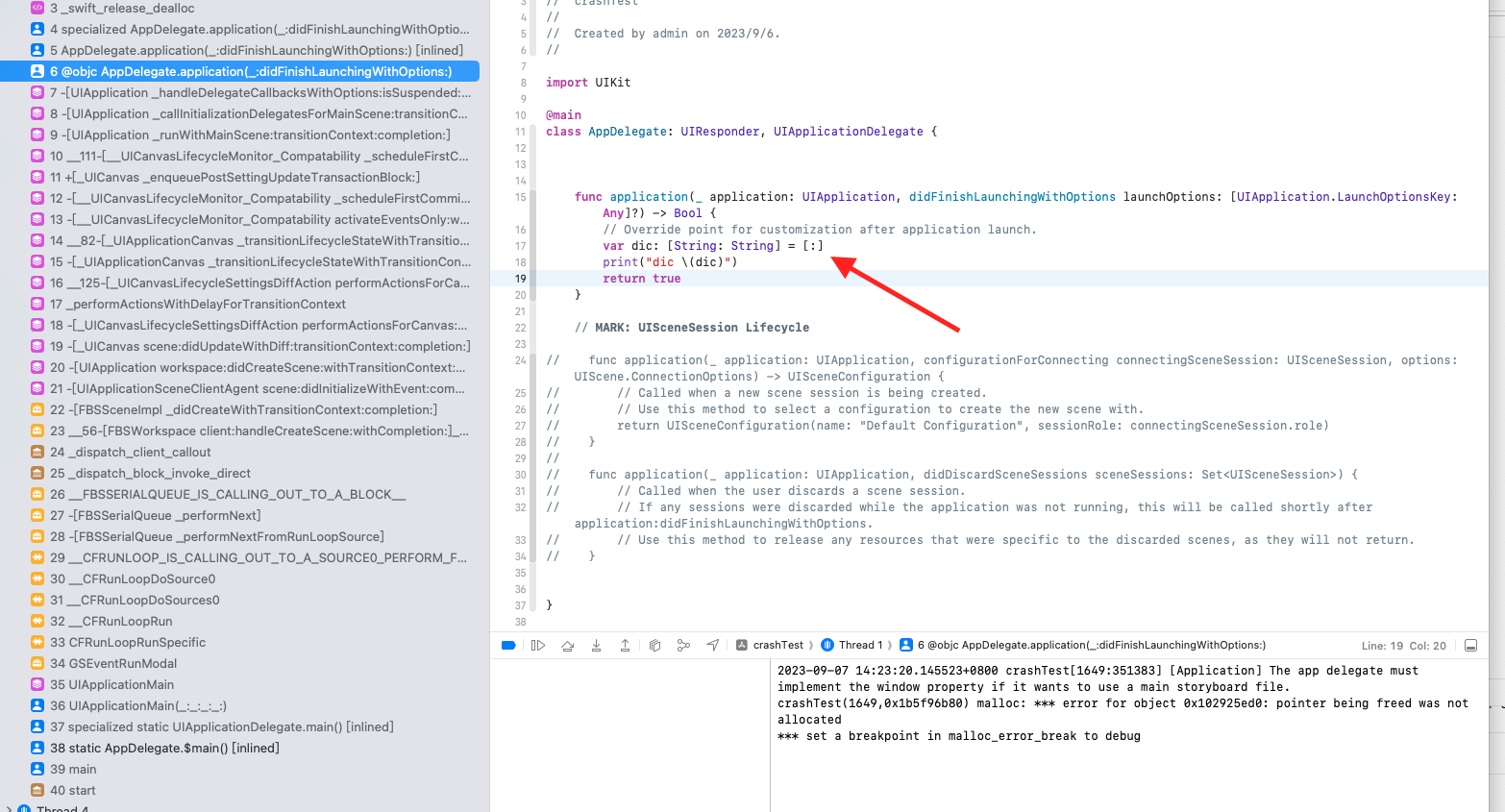The image size is (1505, 812).
Task: Select frame 32 __CFRunLoopRun
Action: (x=240, y=621)
